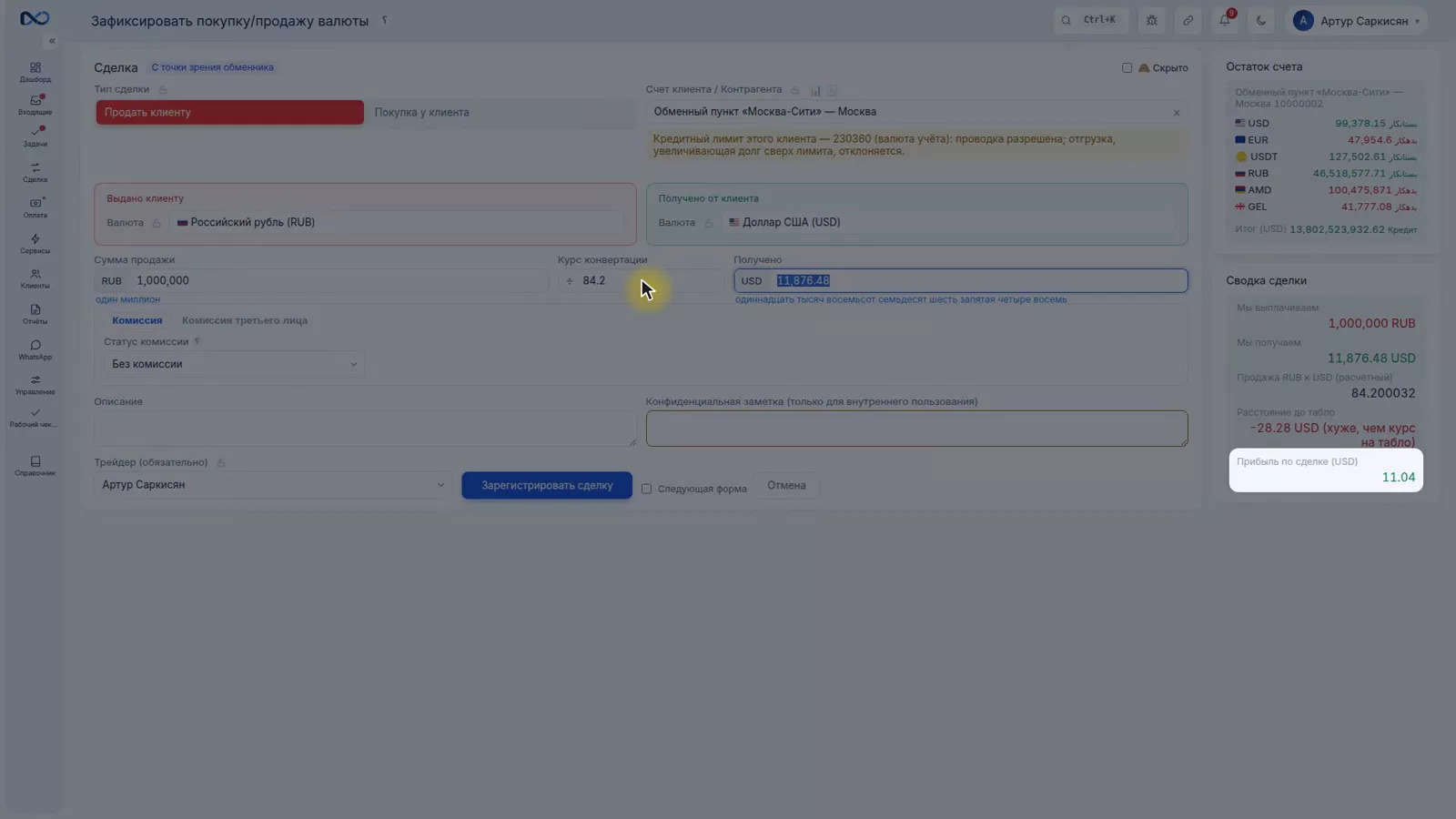Viewport: 1456px width, 819px height.
Task: Open the Трейдер dropdown
Action: coord(272,485)
